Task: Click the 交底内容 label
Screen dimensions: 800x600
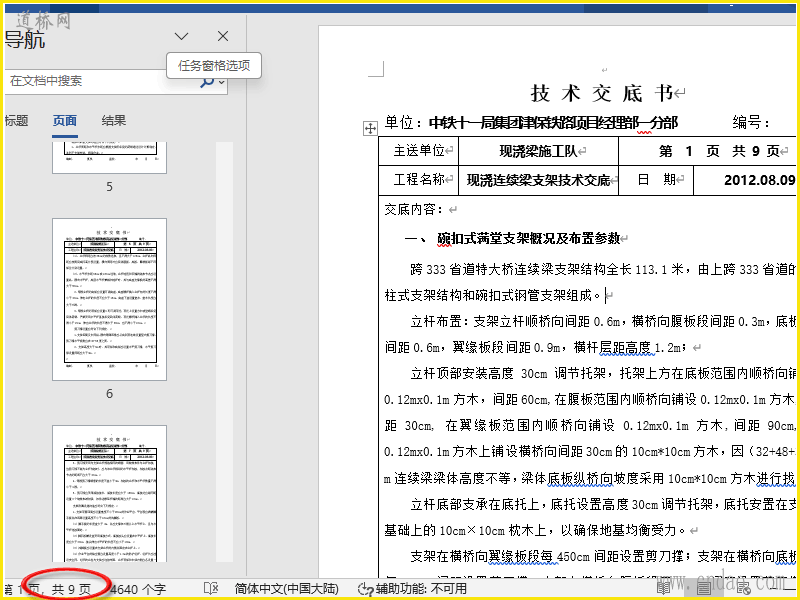Action: [414, 209]
